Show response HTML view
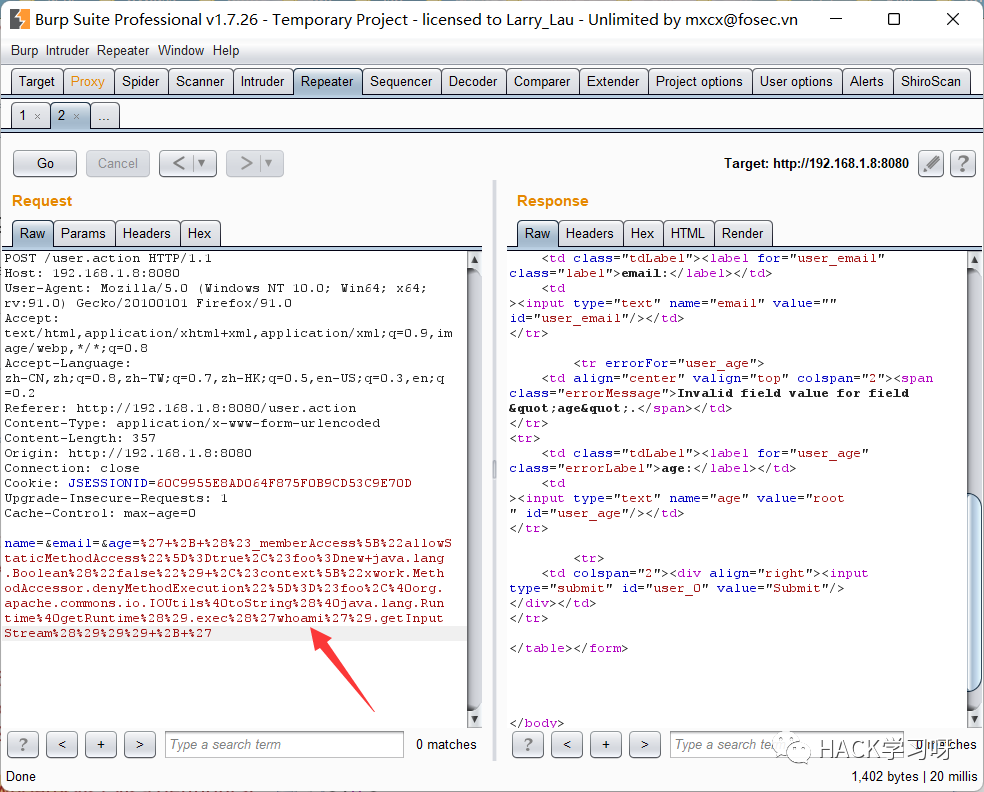984x792 pixels. pyautogui.click(x=688, y=233)
